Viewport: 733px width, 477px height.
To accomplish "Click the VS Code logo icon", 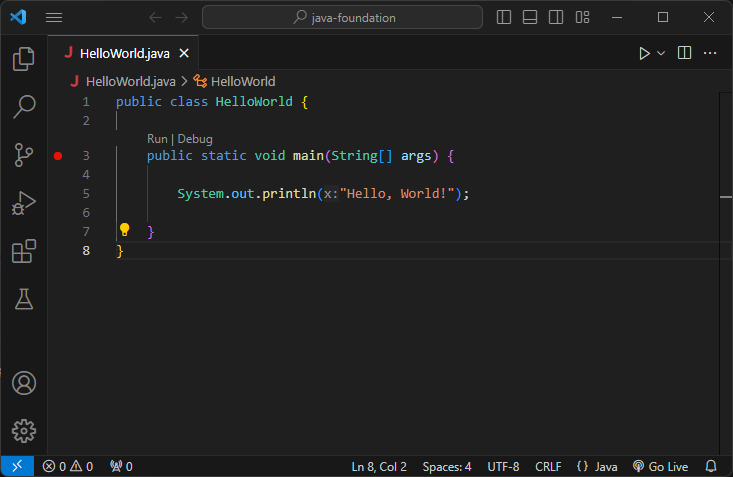I will tap(18, 17).
